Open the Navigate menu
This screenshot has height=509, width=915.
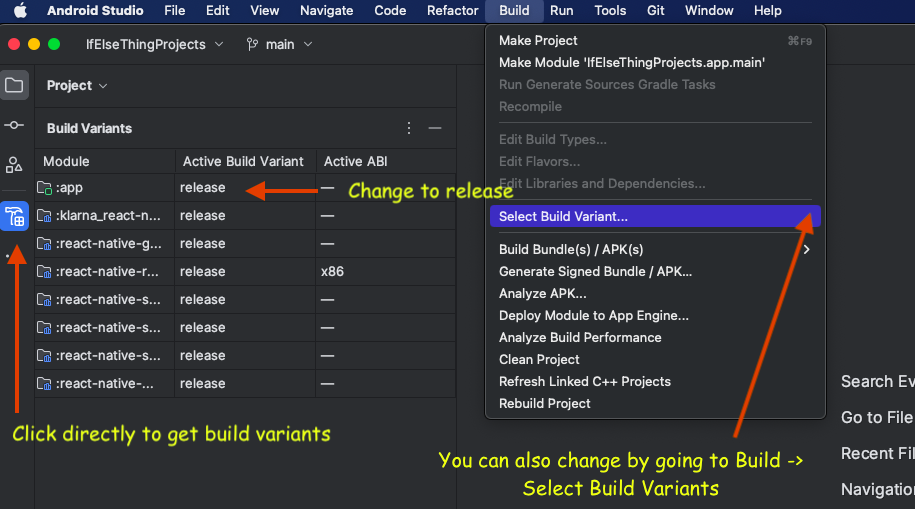click(x=327, y=11)
